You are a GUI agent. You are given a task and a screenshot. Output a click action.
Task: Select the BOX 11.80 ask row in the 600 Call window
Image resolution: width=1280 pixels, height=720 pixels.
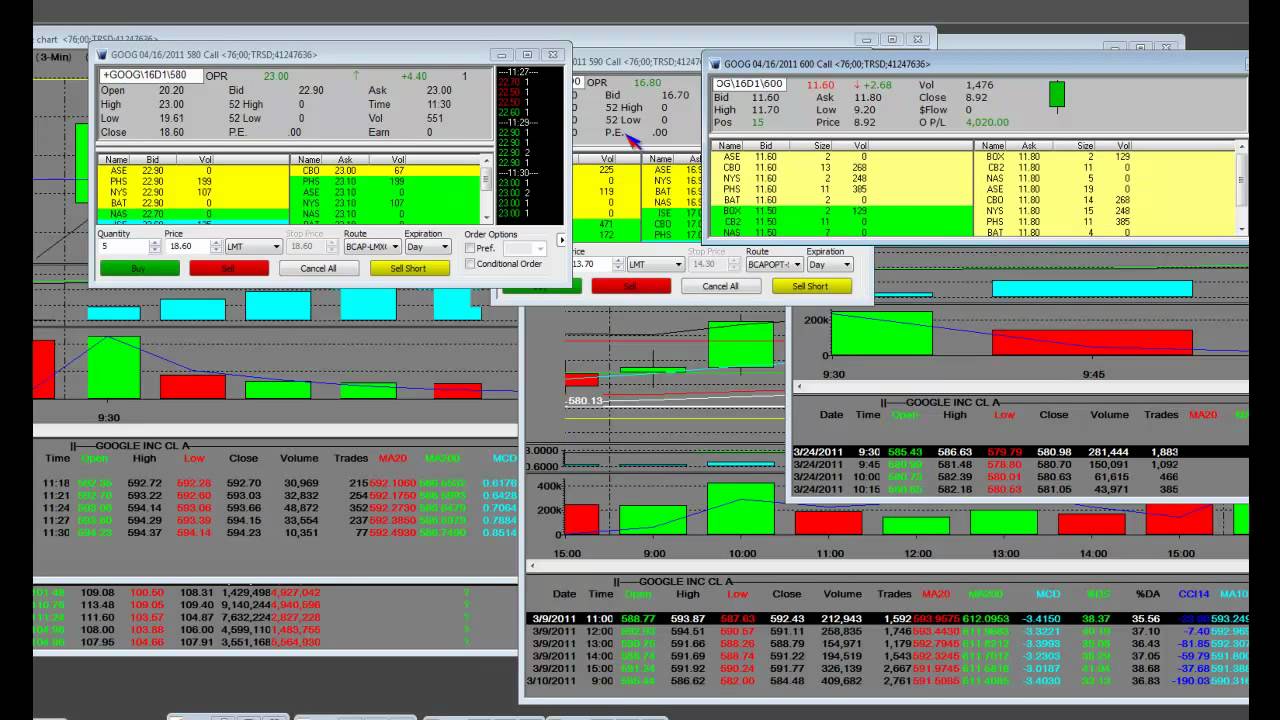[x=1105, y=157]
